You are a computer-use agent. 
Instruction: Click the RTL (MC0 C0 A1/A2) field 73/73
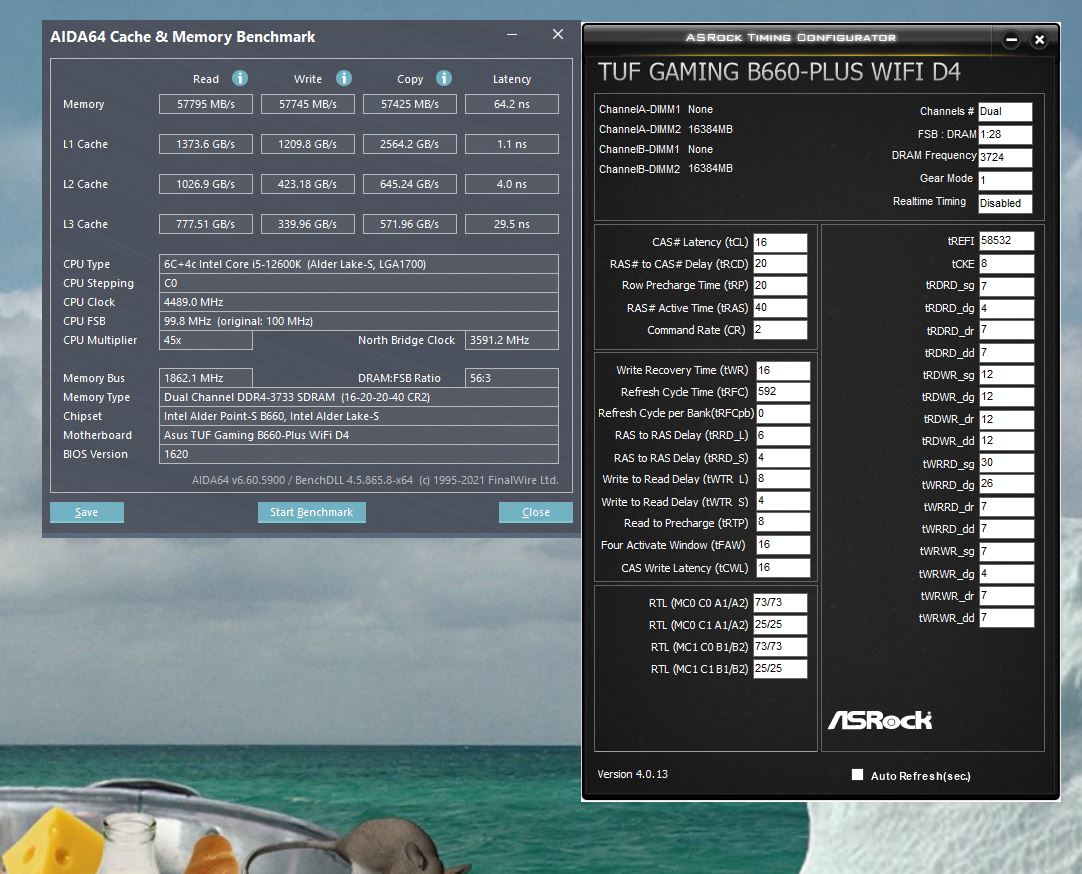(x=780, y=603)
